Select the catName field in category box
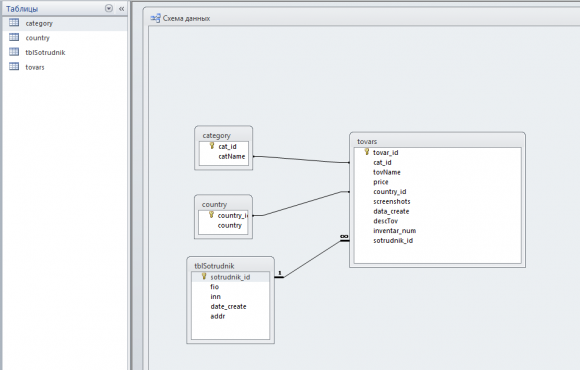The image size is (580, 370). click(x=232, y=157)
